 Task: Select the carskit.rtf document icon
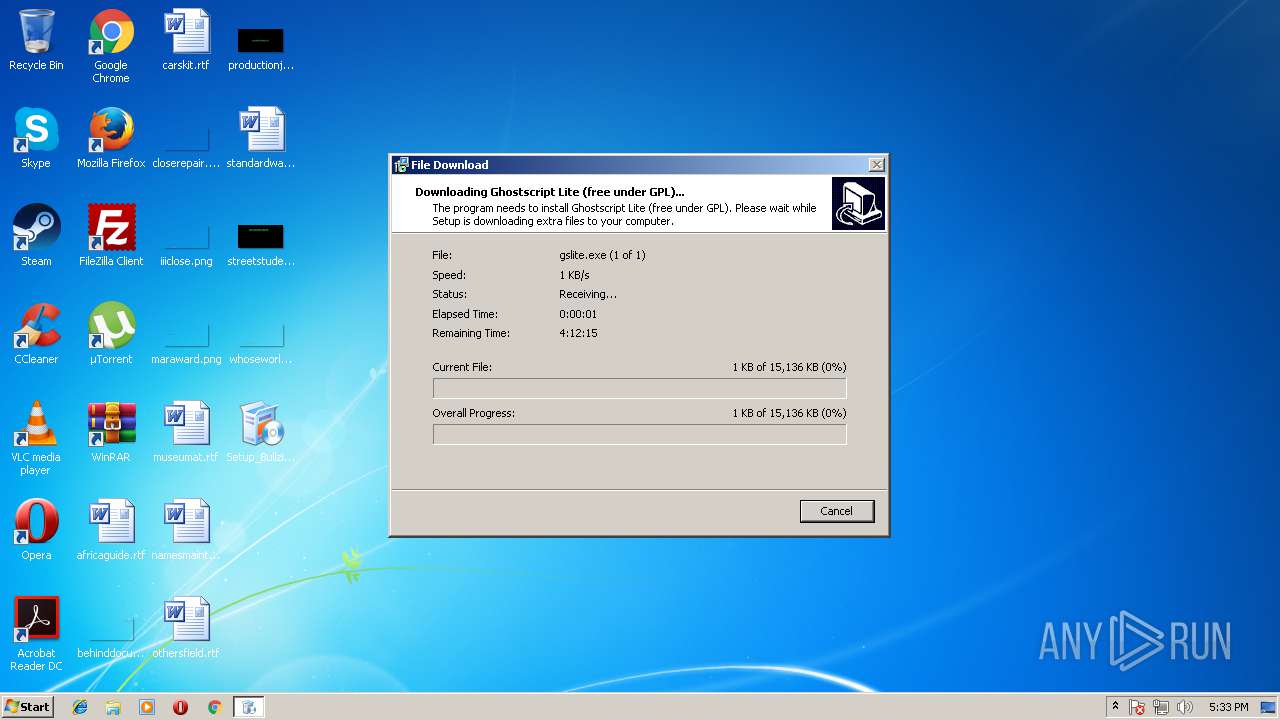point(186,40)
